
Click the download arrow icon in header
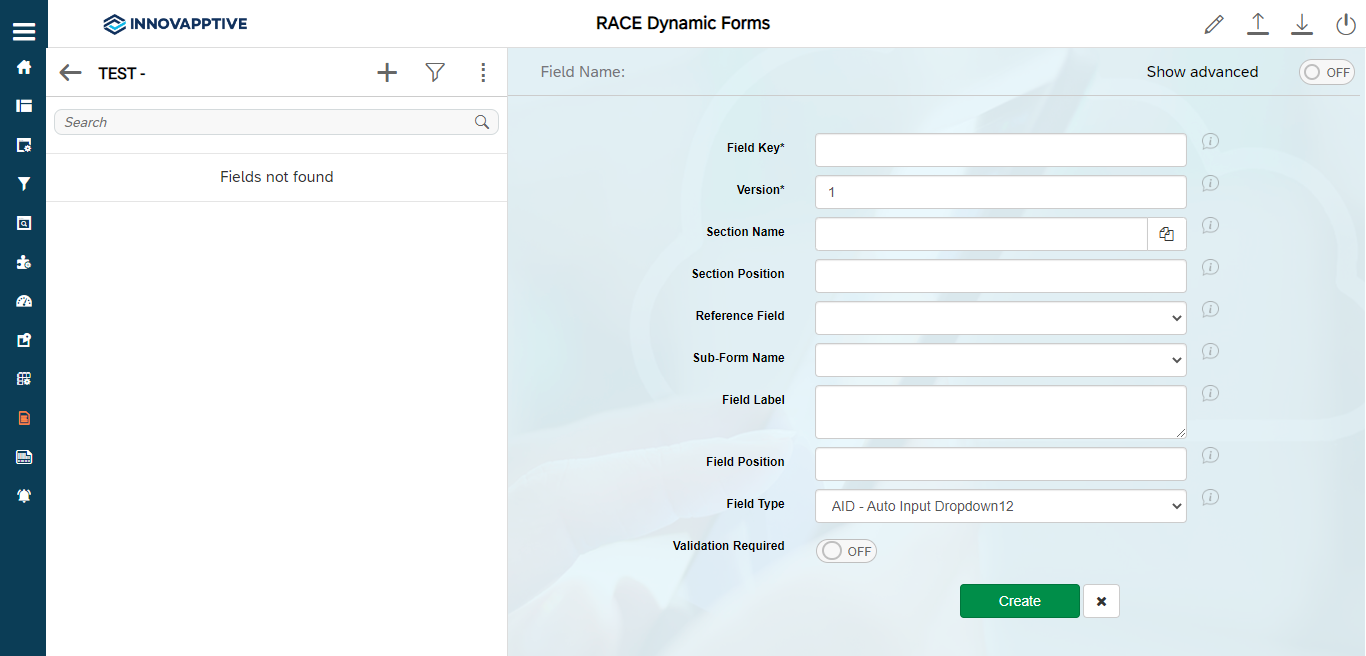click(1301, 25)
